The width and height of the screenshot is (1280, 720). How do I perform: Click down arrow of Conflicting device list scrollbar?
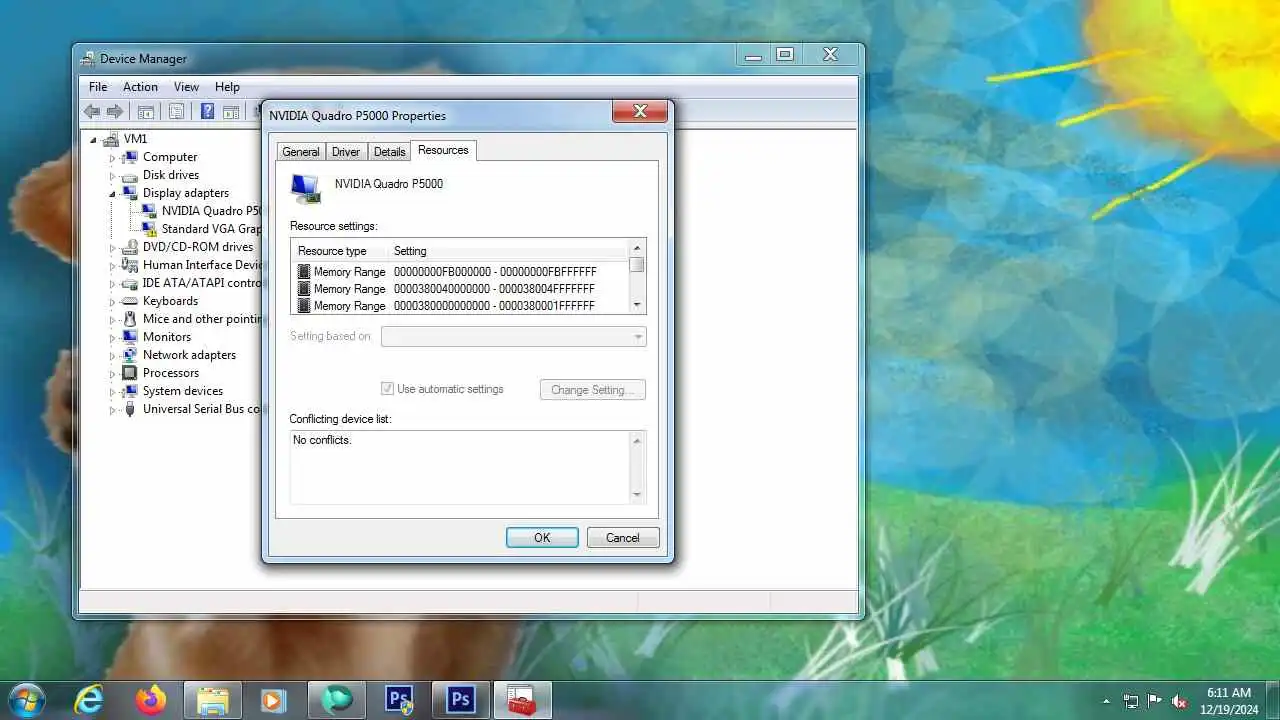click(x=637, y=494)
